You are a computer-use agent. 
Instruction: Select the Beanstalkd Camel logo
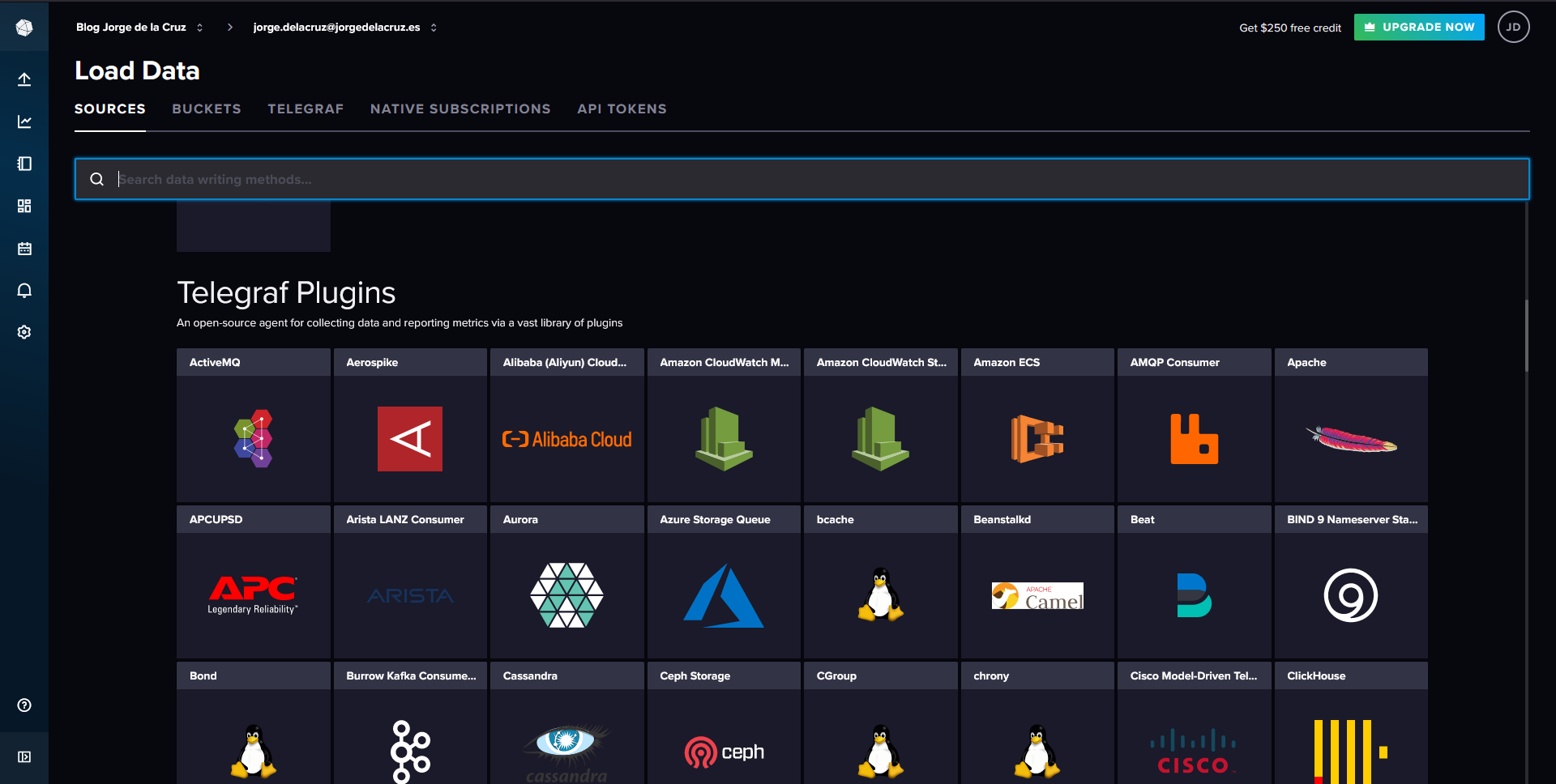tap(1037, 596)
